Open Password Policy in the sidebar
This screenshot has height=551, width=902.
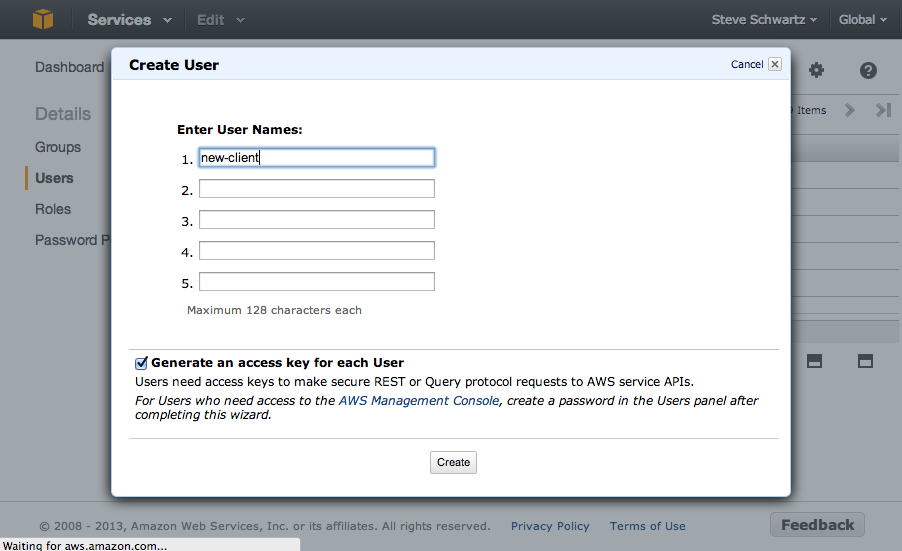72,240
